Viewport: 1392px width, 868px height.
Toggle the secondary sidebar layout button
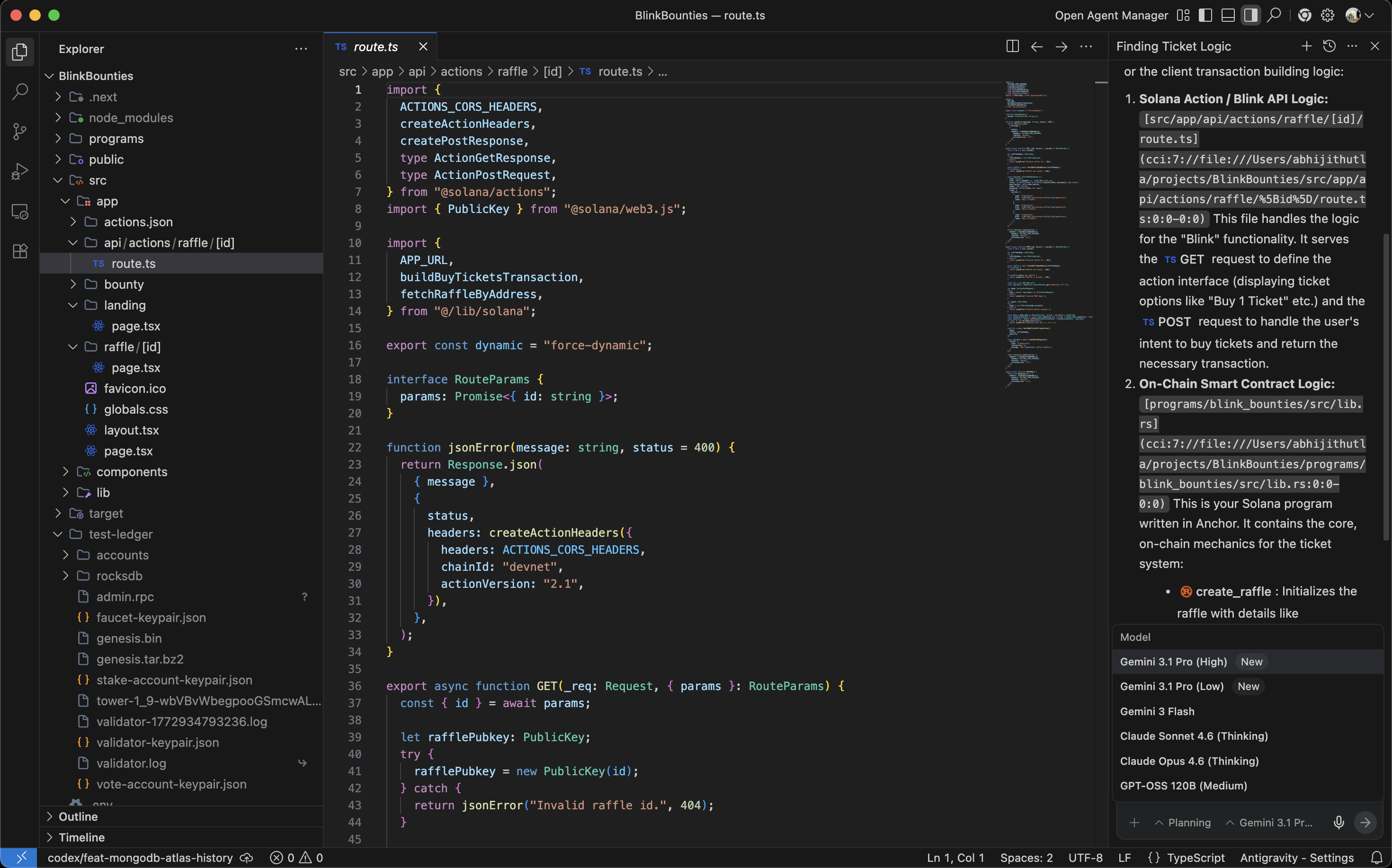click(1250, 16)
